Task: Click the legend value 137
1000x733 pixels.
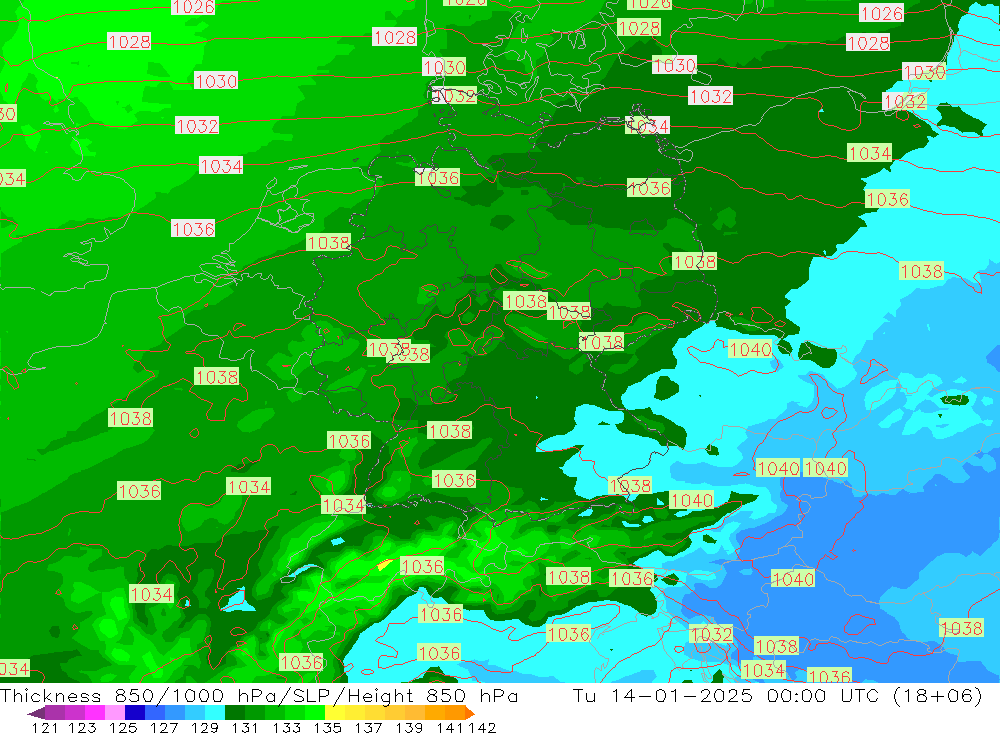Action: (368, 728)
